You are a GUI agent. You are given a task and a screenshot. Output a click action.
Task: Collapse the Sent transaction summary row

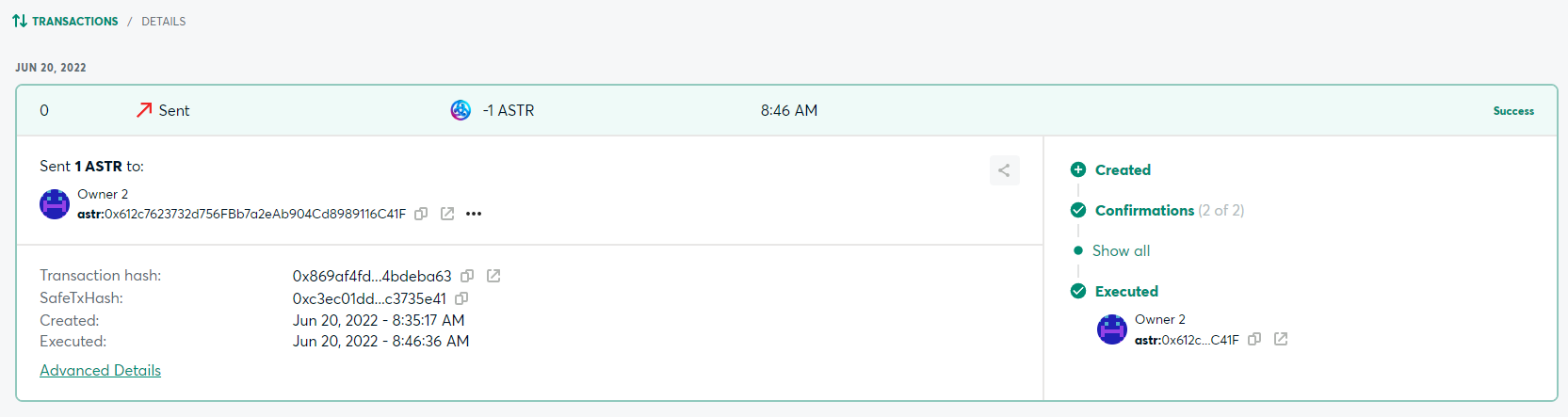786,110
